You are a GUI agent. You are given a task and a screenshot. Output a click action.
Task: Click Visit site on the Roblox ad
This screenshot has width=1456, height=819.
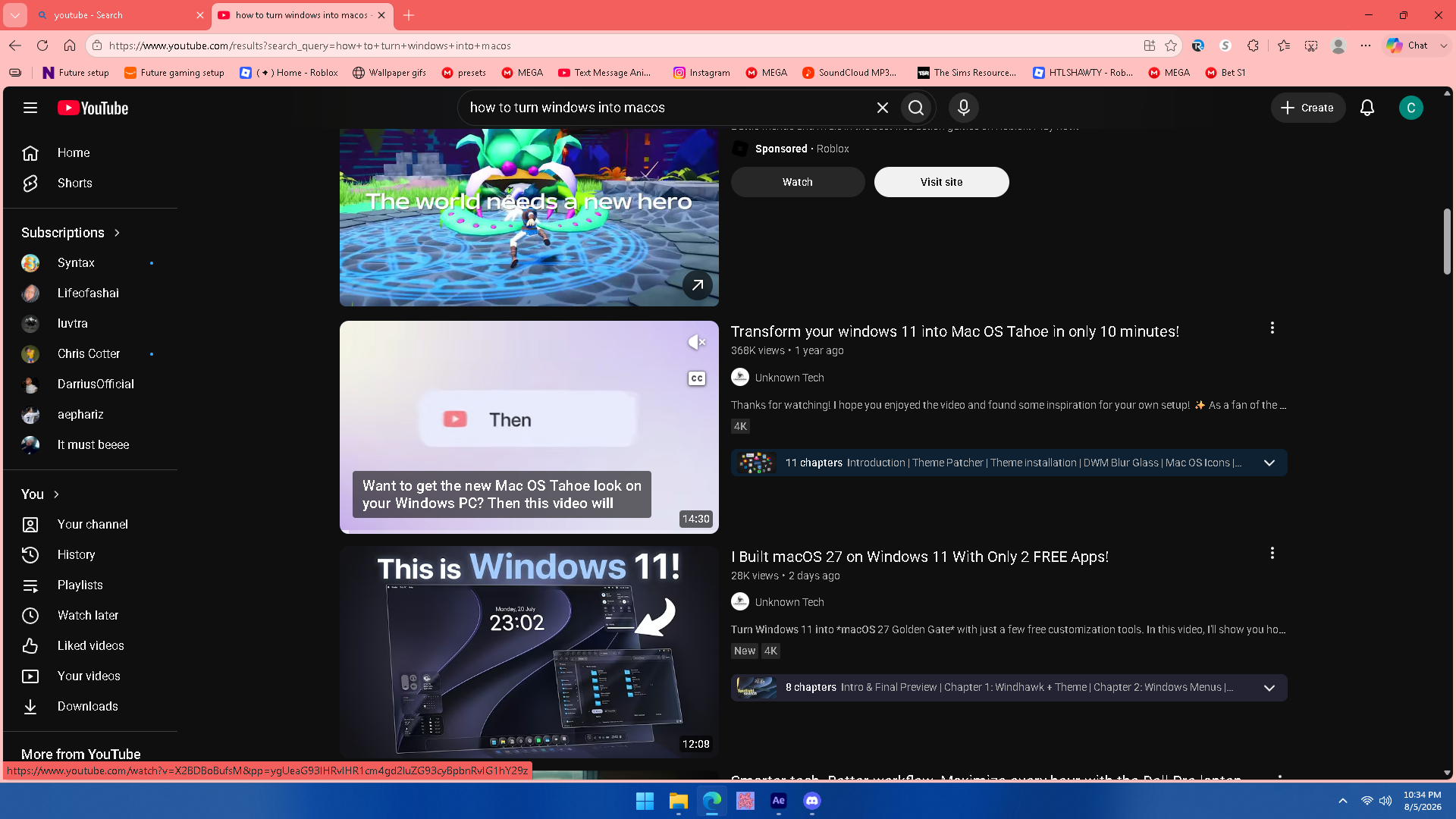pyautogui.click(x=942, y=182)
